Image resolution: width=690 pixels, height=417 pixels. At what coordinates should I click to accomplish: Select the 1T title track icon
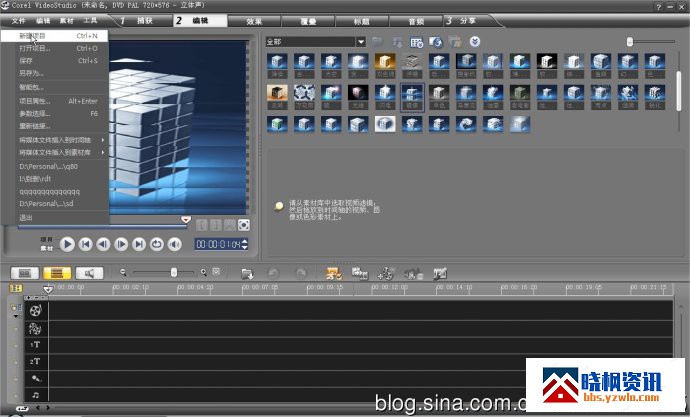[x=35, y=344]
